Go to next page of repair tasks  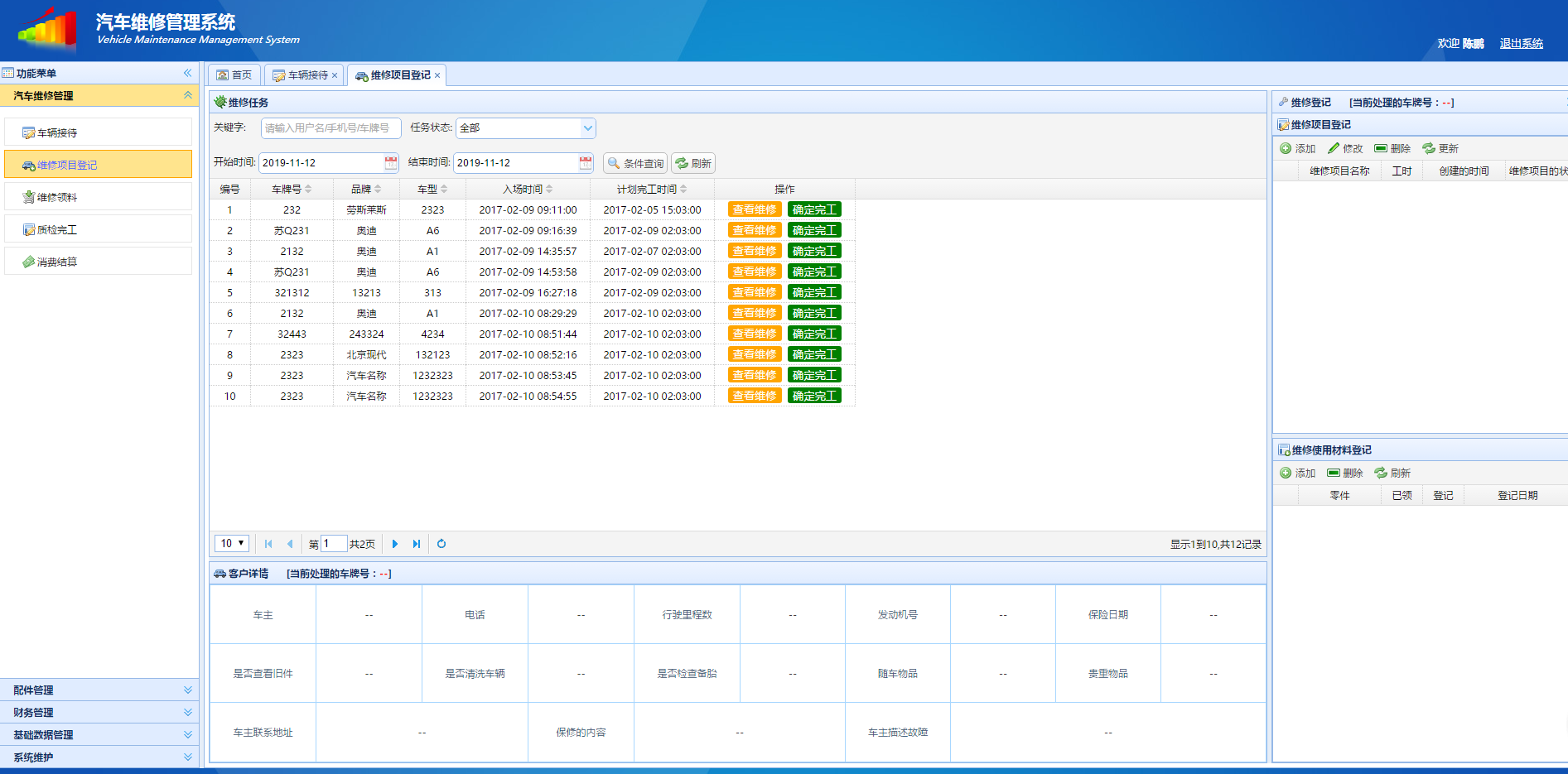click(395, 544)
